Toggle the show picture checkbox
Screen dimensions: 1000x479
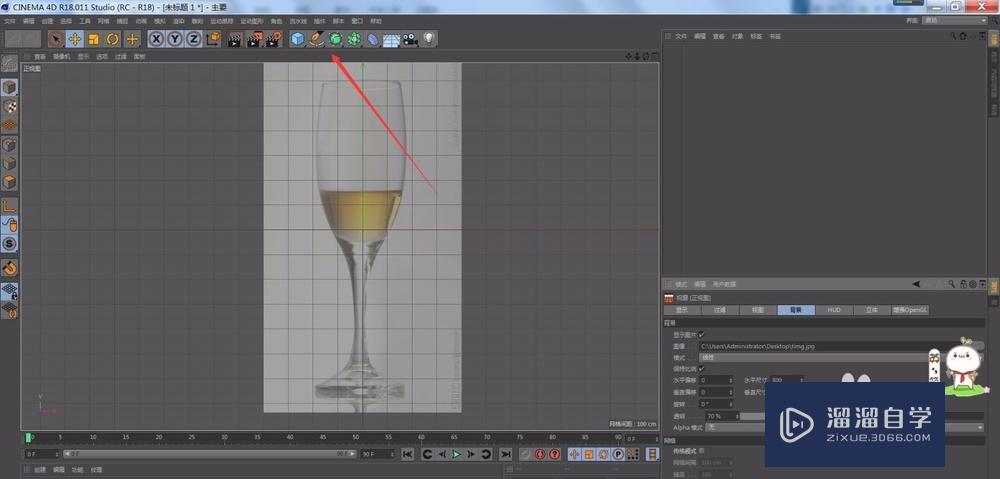pos(702,334)
